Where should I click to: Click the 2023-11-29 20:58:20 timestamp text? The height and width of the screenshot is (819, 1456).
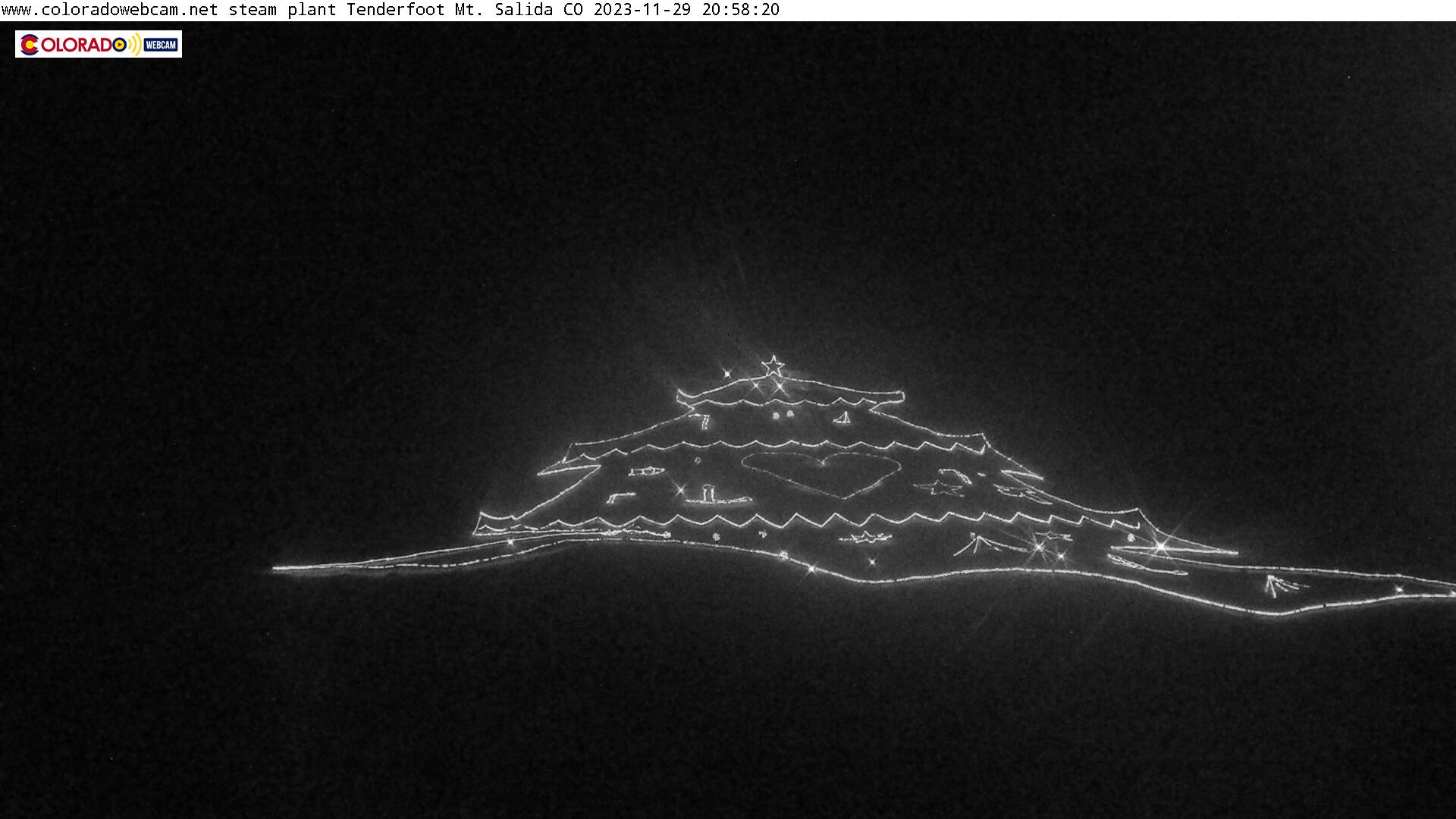pos(686,10)
